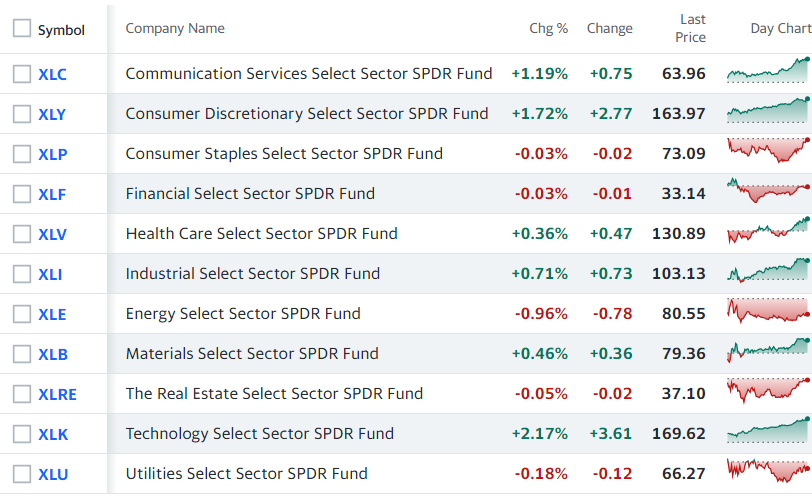Screen dimensions: 812x499
Task: Enable the checkbox next to XLB
Action: [x=22, y=354]
